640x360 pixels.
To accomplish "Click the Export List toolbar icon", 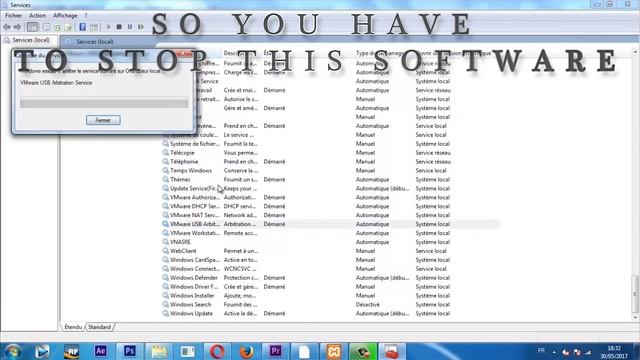I will point(69,27).
